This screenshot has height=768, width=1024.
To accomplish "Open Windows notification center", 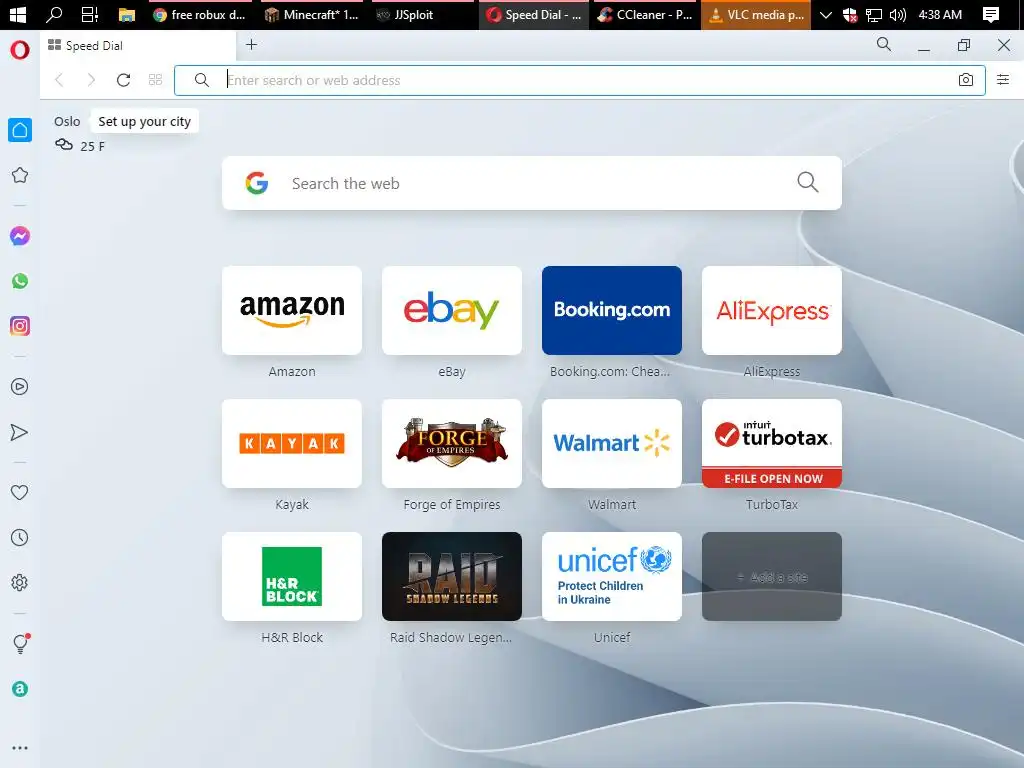I will click(991, 14).
